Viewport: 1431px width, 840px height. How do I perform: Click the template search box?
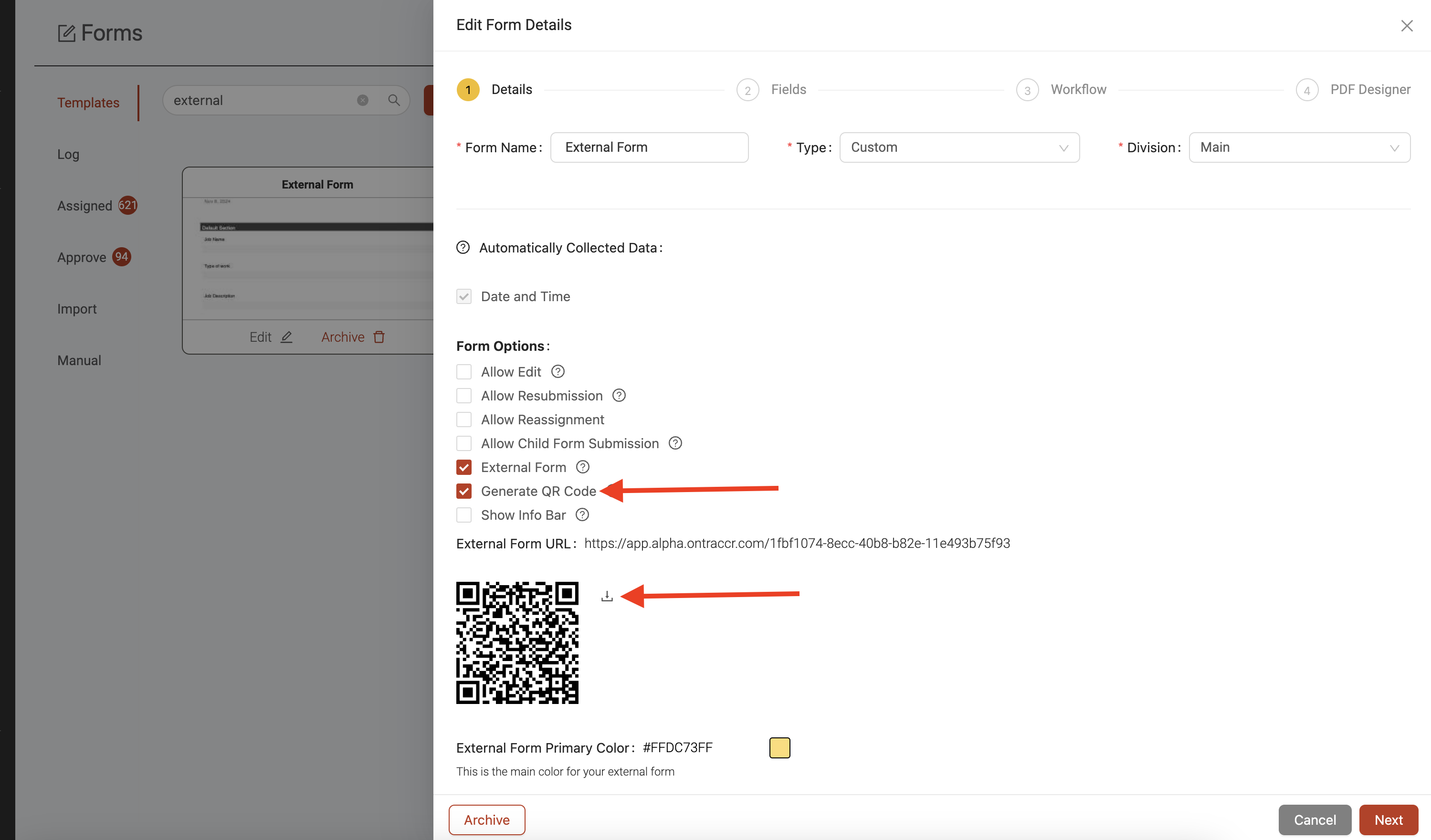pyautogui.click(x=285, y=101)
